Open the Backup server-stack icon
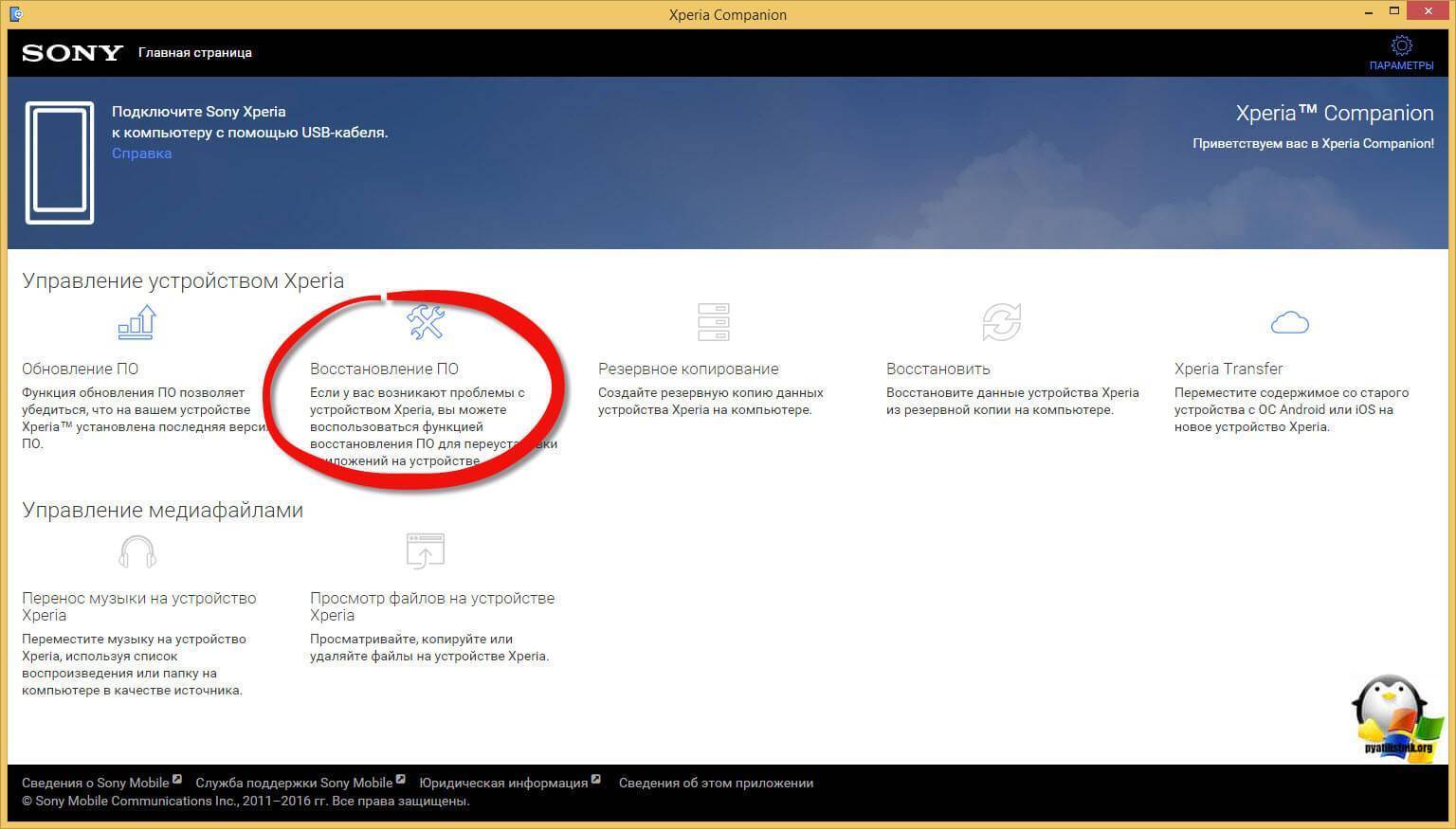This screenshot has height=829, width=1456. [x=713, y=322]
